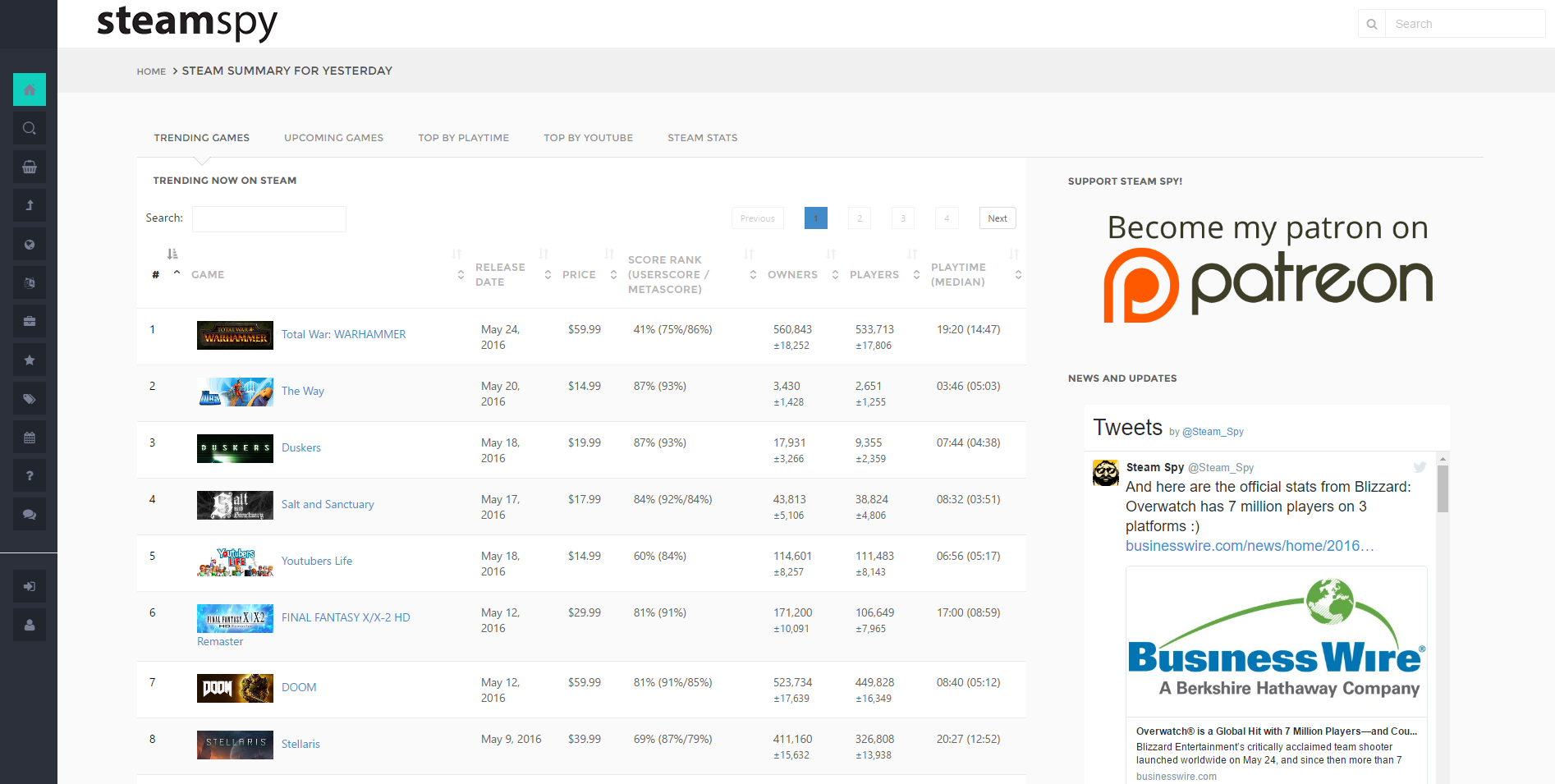Open the home icon in sidebar
The height and width of the screenshot is (784, 1555).
click(30, 89)
